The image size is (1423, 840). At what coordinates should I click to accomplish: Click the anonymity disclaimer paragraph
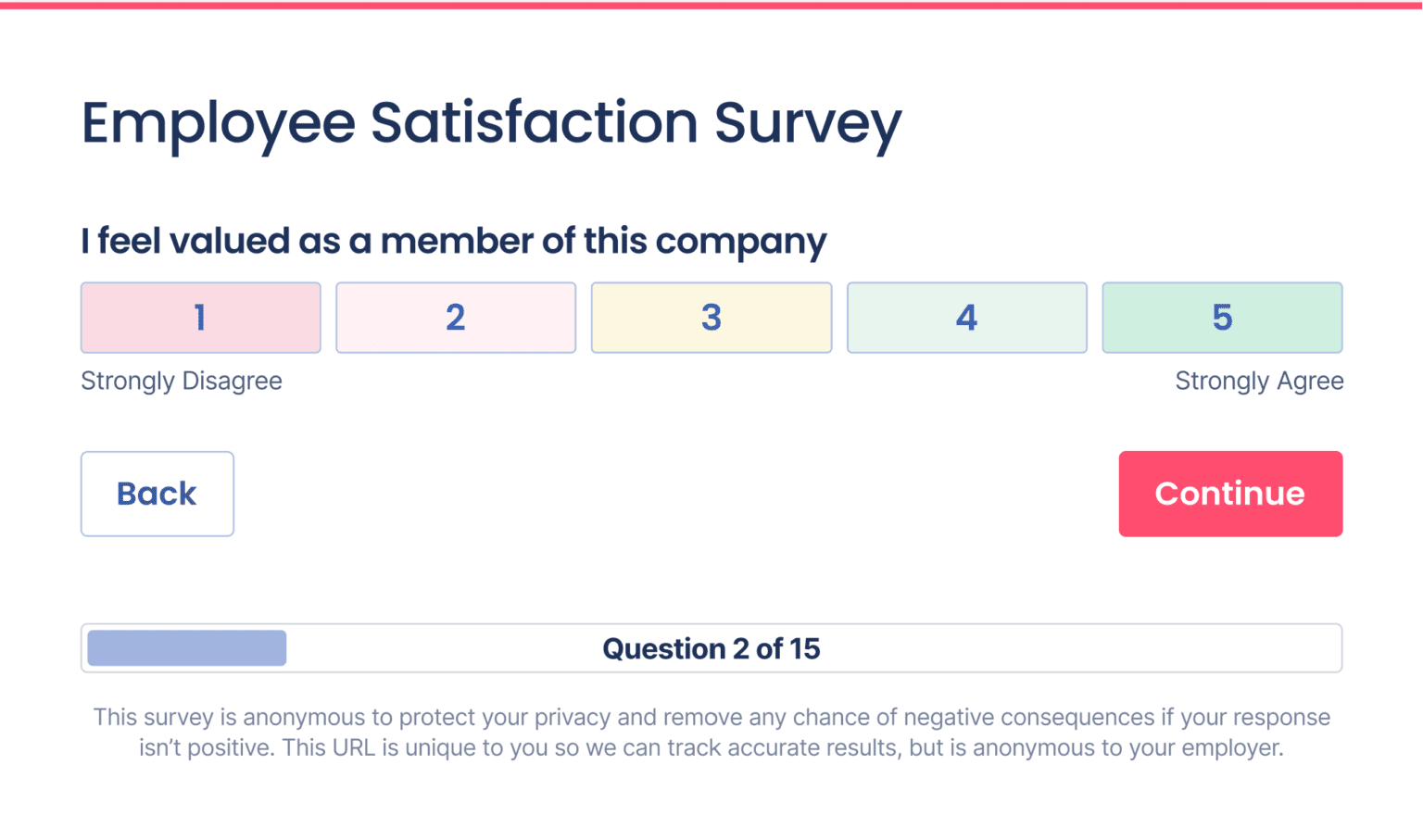coord(711,732)
